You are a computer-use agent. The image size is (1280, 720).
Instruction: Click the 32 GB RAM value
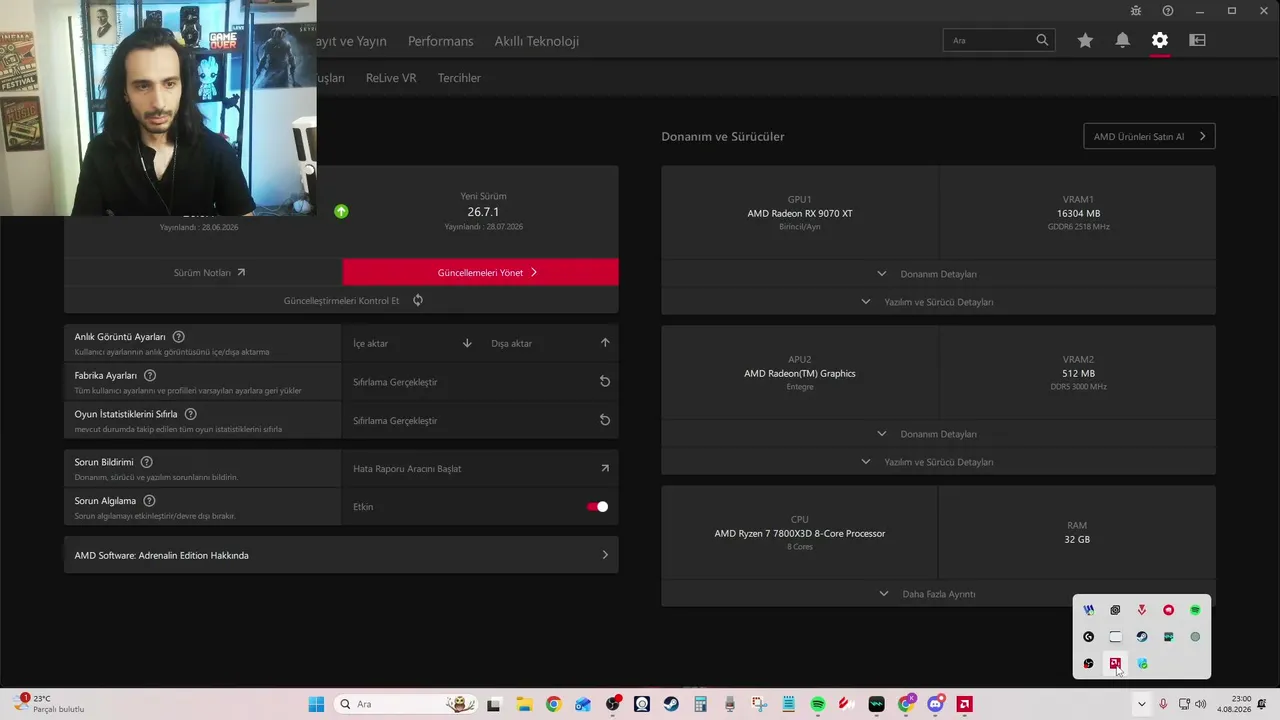click(1077, 539)
